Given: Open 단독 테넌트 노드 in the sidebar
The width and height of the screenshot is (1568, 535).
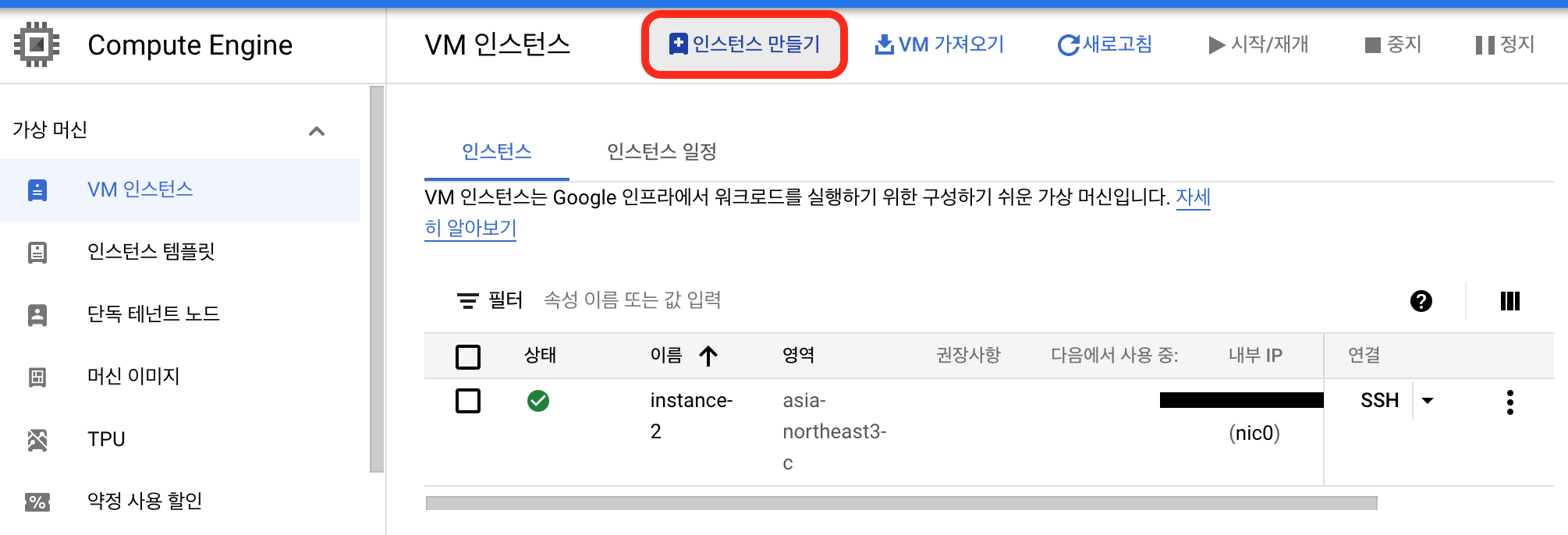Looking at the screenshot, I should [x=154, y=314].
